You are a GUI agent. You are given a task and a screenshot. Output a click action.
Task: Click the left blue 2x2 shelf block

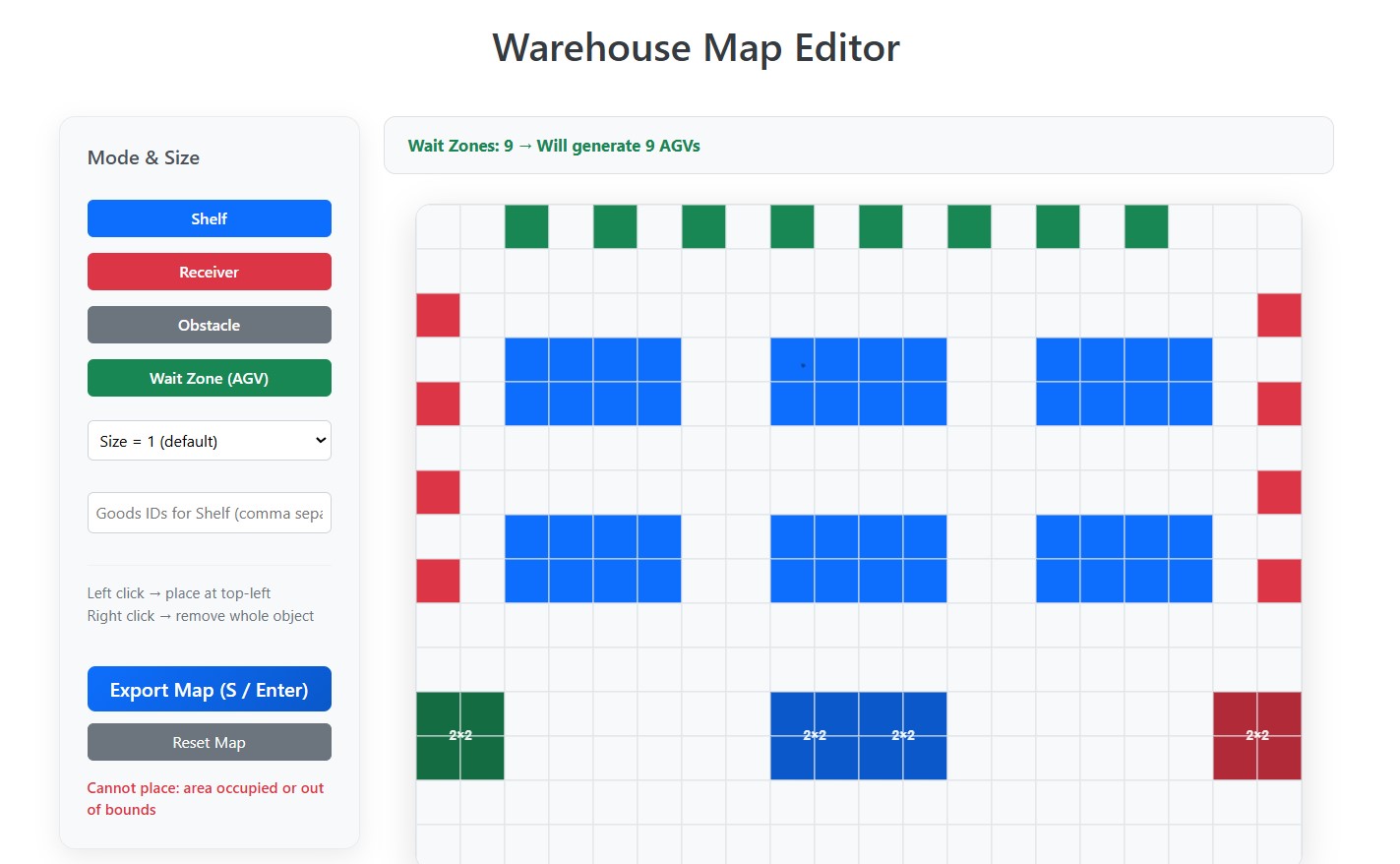[x=814, y=735]
